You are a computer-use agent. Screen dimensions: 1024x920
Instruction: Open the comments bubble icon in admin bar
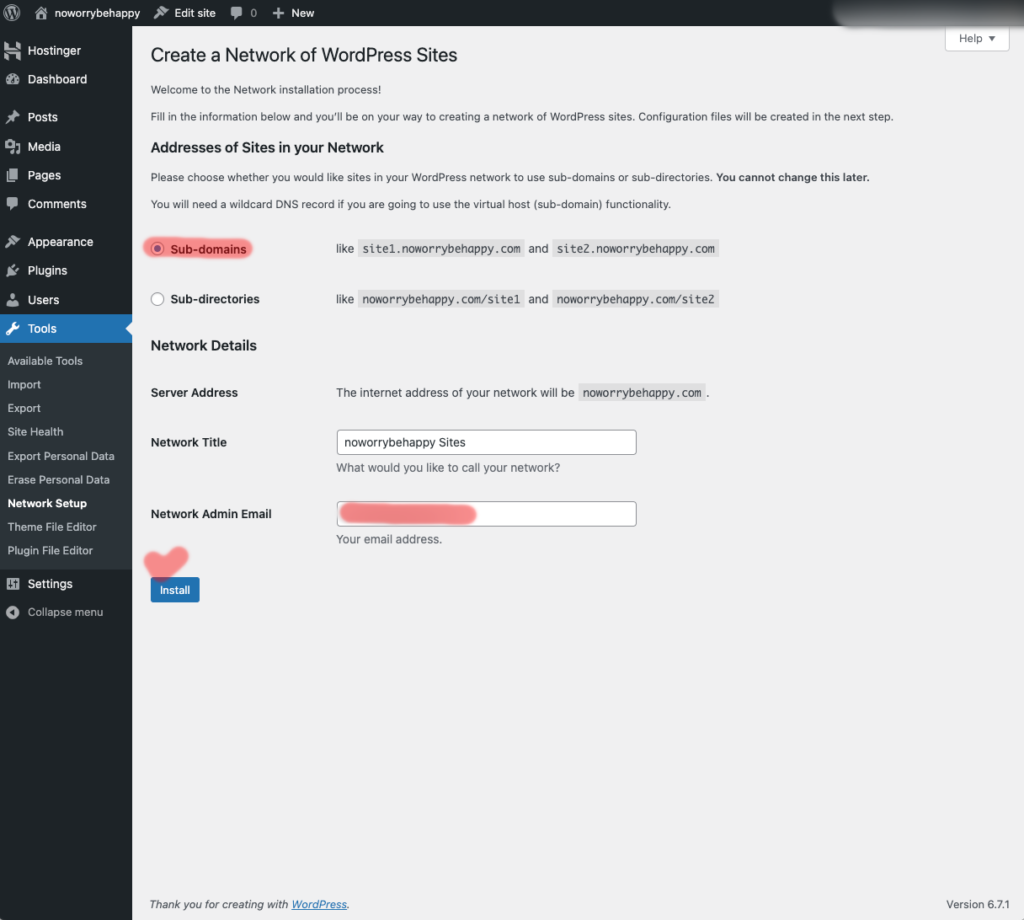click(x=236, y=13)
